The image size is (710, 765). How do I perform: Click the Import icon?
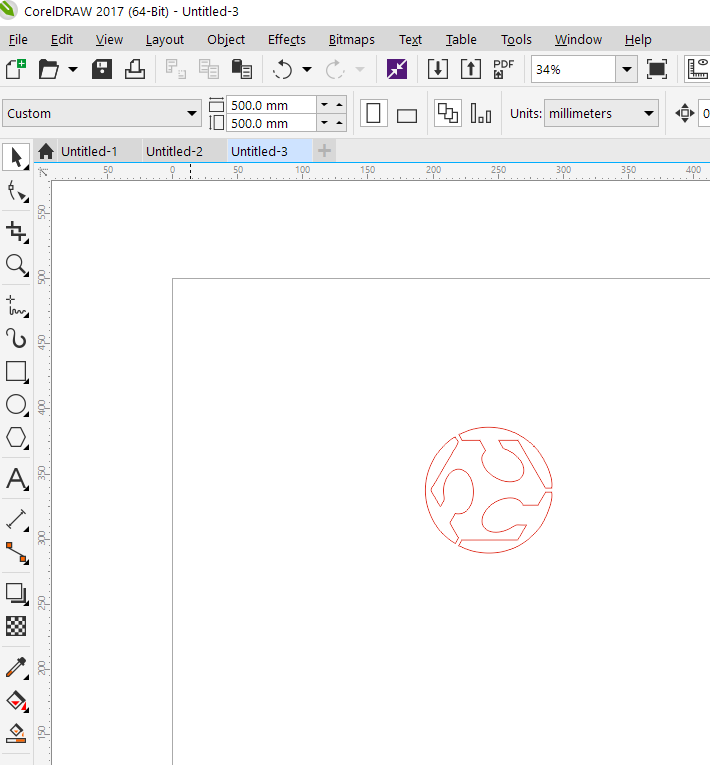[438, 69]
